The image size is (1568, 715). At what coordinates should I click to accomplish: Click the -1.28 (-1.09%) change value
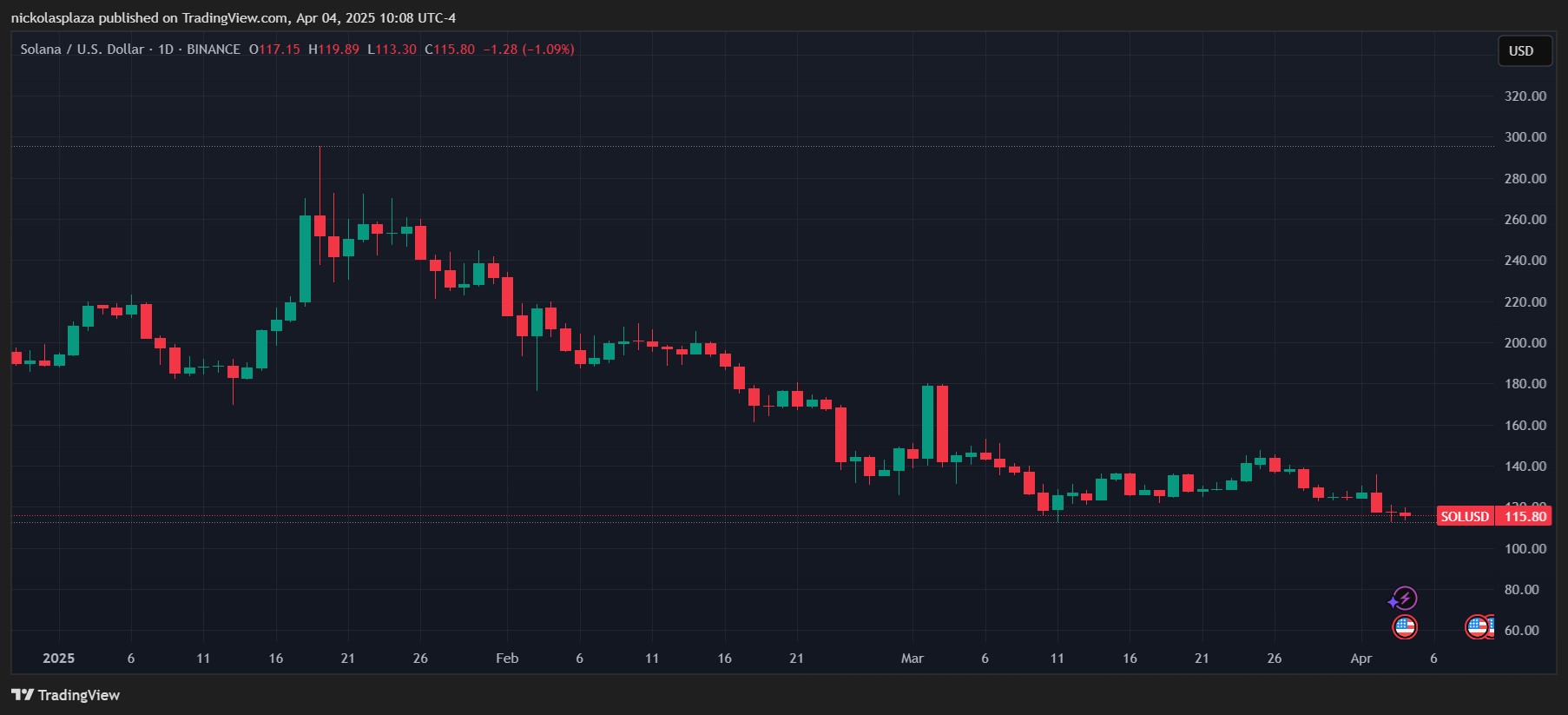pyautogui.click(x=529, y=50)
